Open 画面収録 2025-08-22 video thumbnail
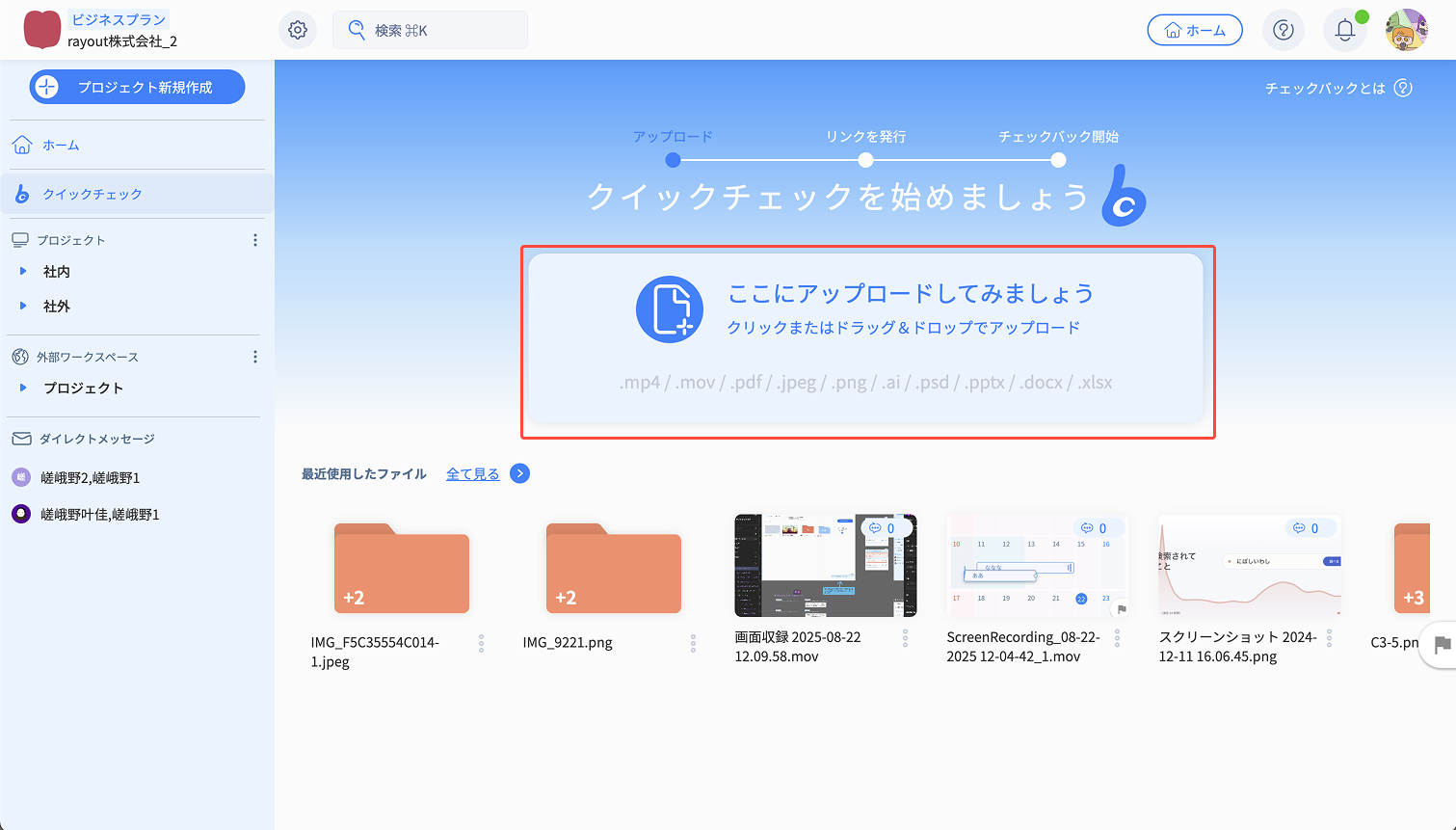The width and height of the screenshot is (1456, 830). tap(825, 565)
